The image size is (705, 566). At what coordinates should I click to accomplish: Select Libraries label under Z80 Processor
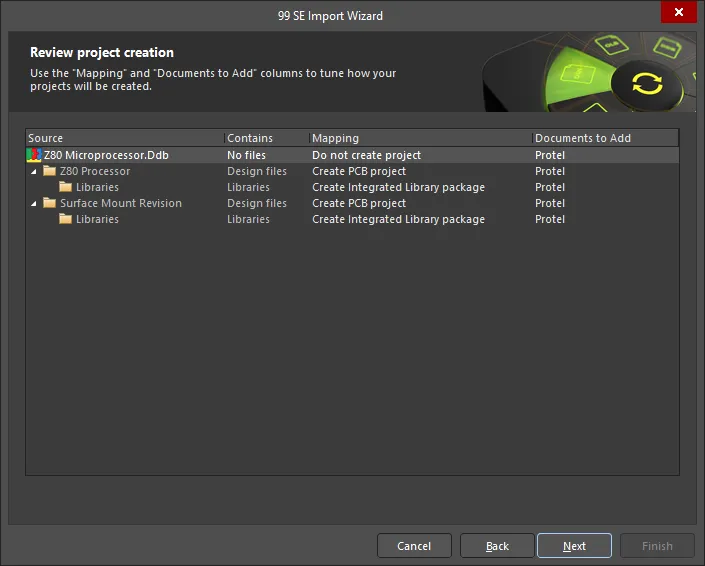pos(97,187)
